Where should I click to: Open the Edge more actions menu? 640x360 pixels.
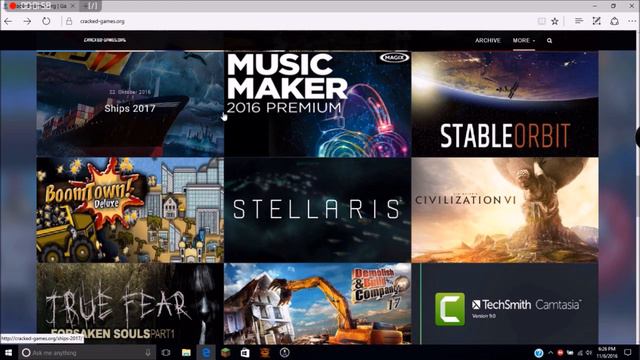point(632,21)
